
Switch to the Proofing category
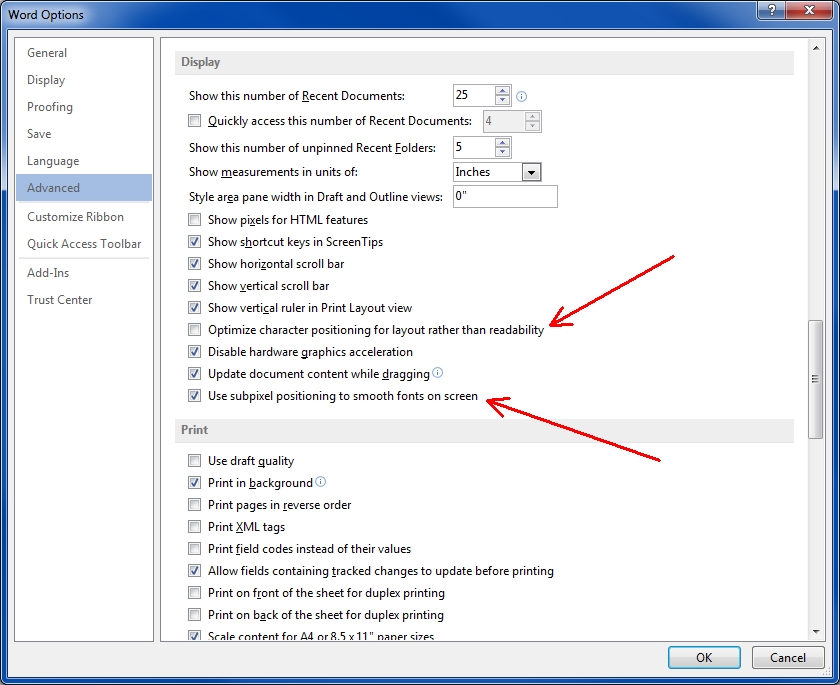[50, 106]
